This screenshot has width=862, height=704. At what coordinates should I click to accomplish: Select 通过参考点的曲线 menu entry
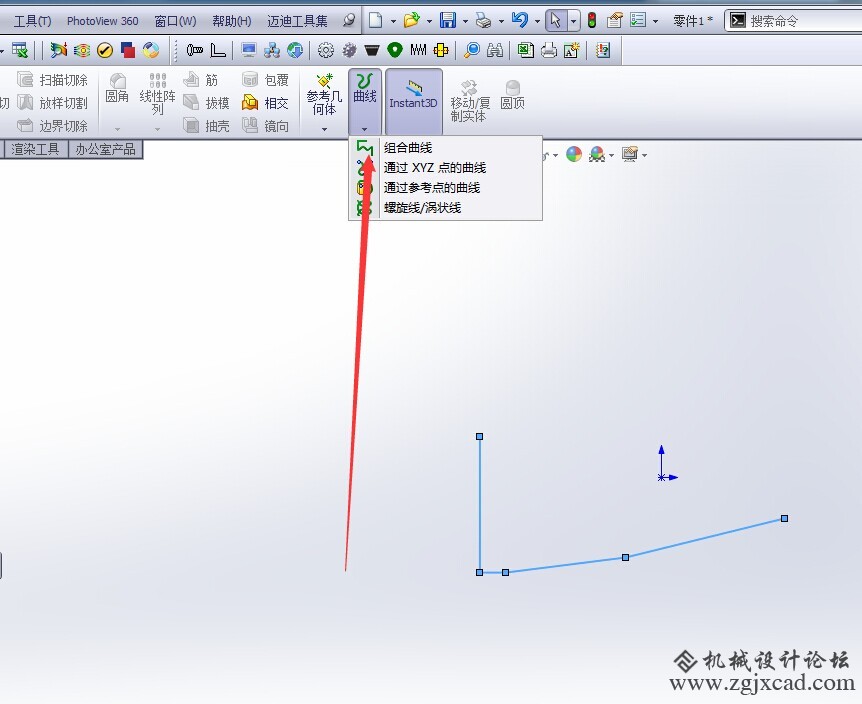(x=445, y=187)
